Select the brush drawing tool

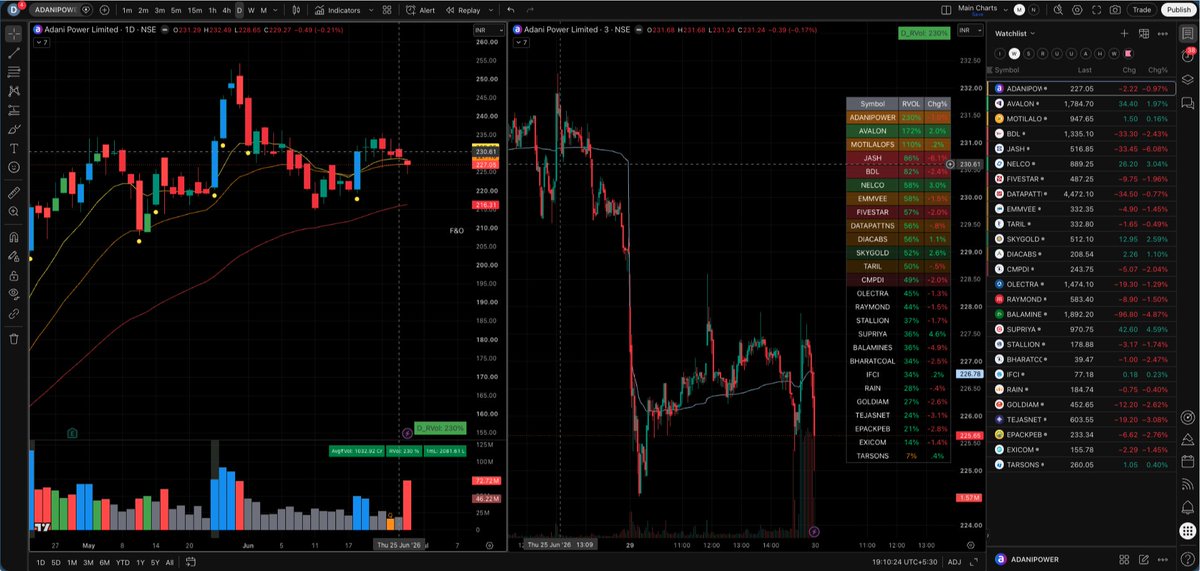point(14,129)
